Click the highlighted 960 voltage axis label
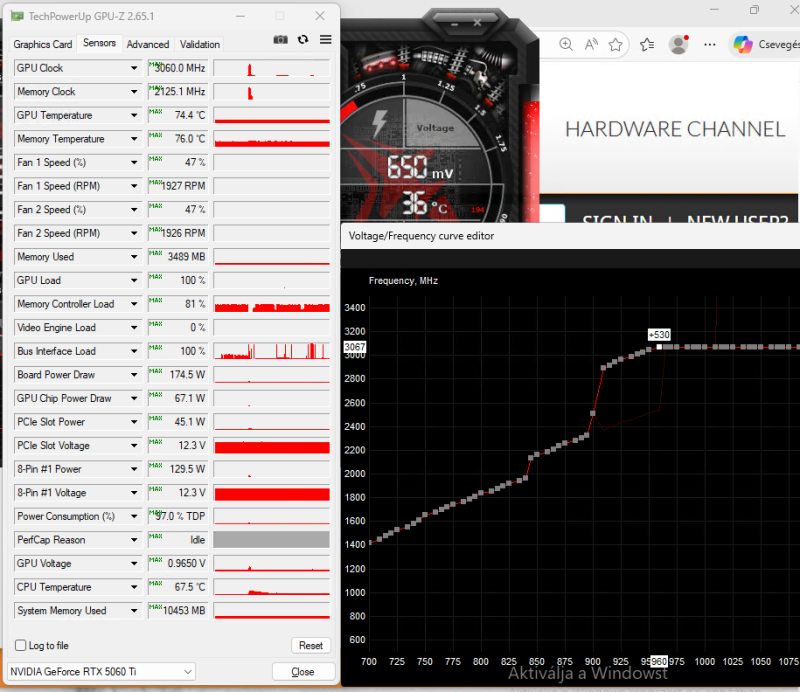Image resolution: width=800 pixels, height=692 pixels. coord(659,661)
